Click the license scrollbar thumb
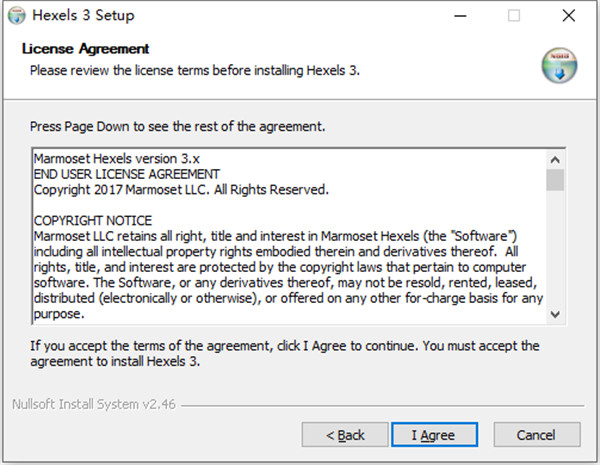Image resolution: width=600 pixels, height=465 pixels. [555, 180]
